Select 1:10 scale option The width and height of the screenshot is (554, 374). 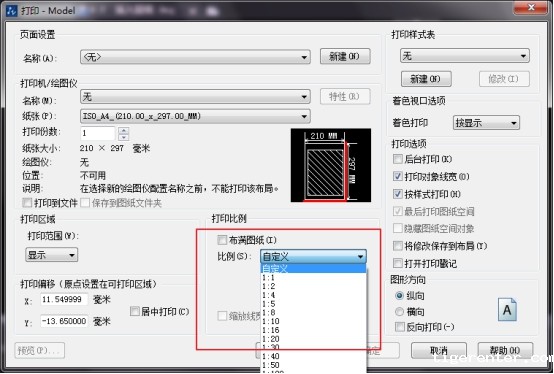tap(313, 321)
